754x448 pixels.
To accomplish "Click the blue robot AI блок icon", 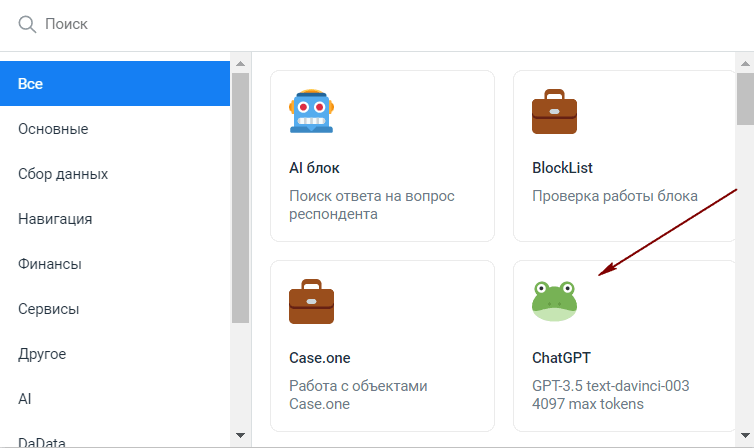I will [311, 111].
